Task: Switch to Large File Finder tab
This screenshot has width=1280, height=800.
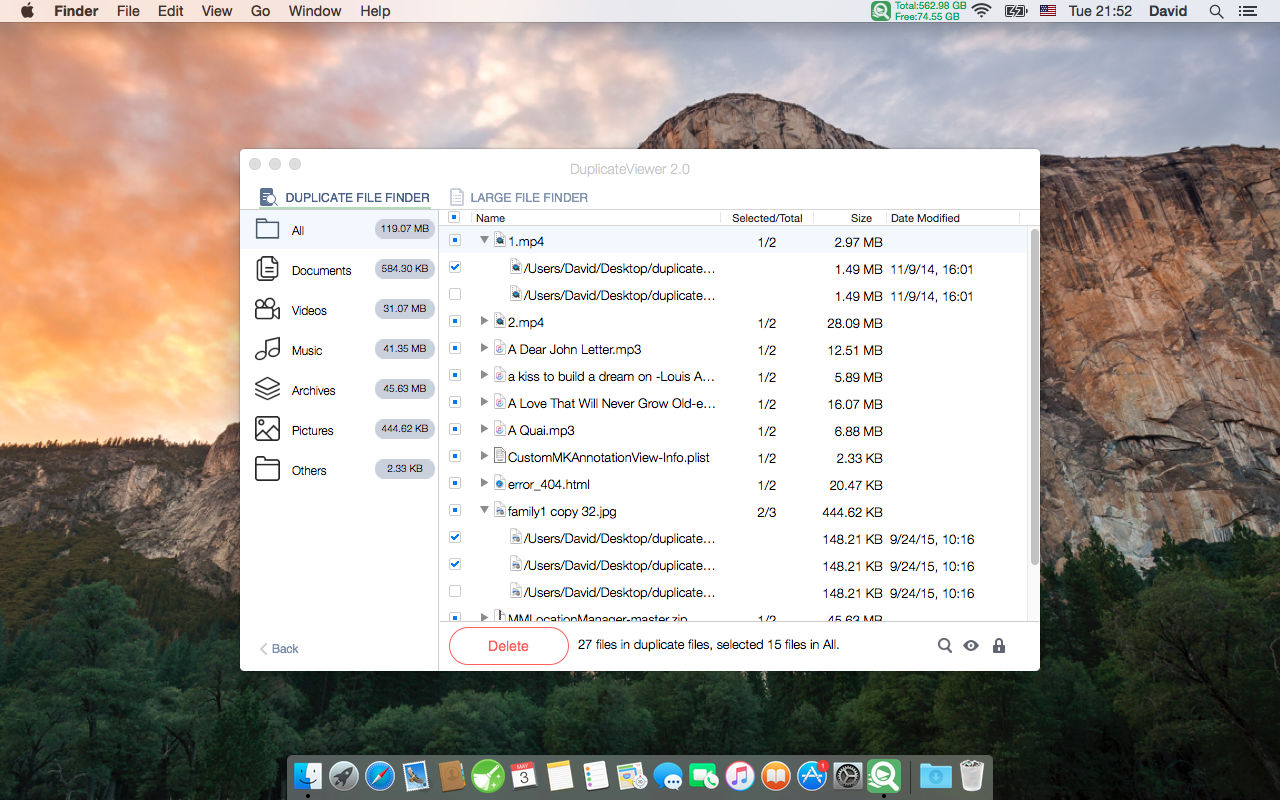Action: click(x=519, y=197)
